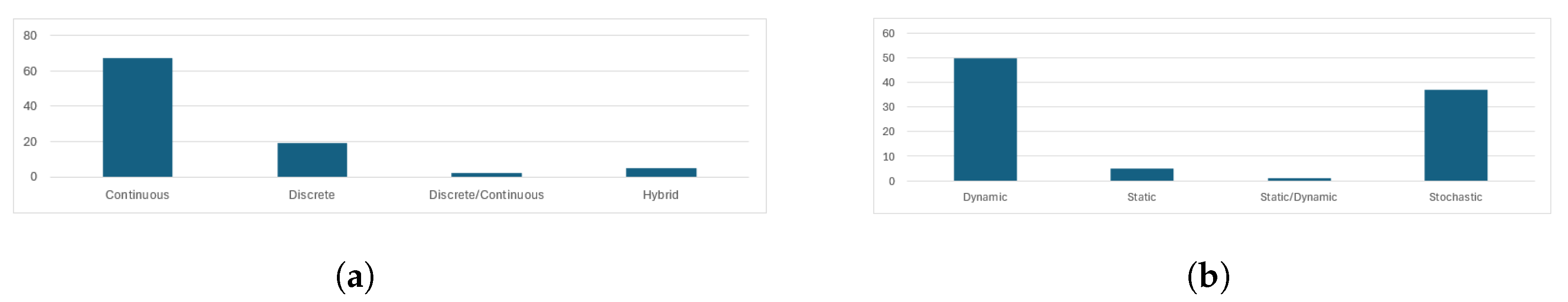Click the Hybrid category label
This screenshot has width=1568, height=302.
661,195
